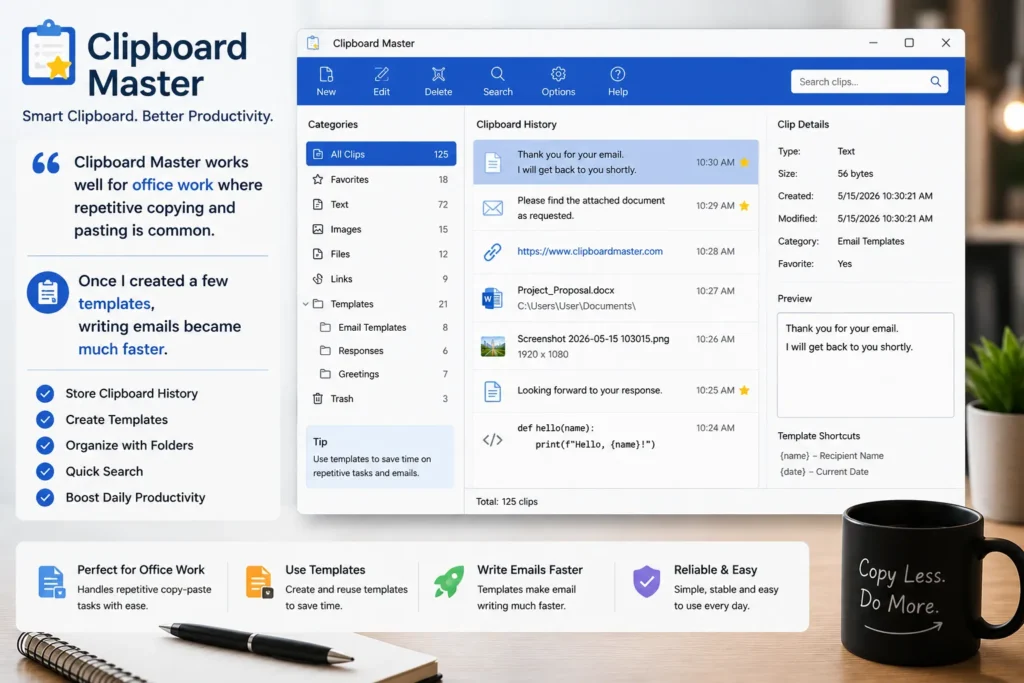Click the {date} Current Date shortcut
Screen dimensions: 1024x683
824,471
